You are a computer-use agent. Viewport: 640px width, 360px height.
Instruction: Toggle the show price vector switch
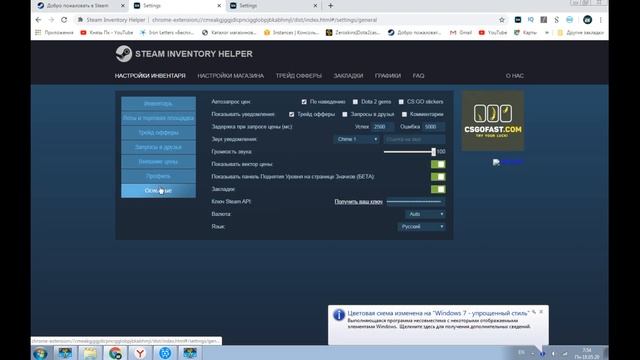pyautogui.click(x=438, y=164)
